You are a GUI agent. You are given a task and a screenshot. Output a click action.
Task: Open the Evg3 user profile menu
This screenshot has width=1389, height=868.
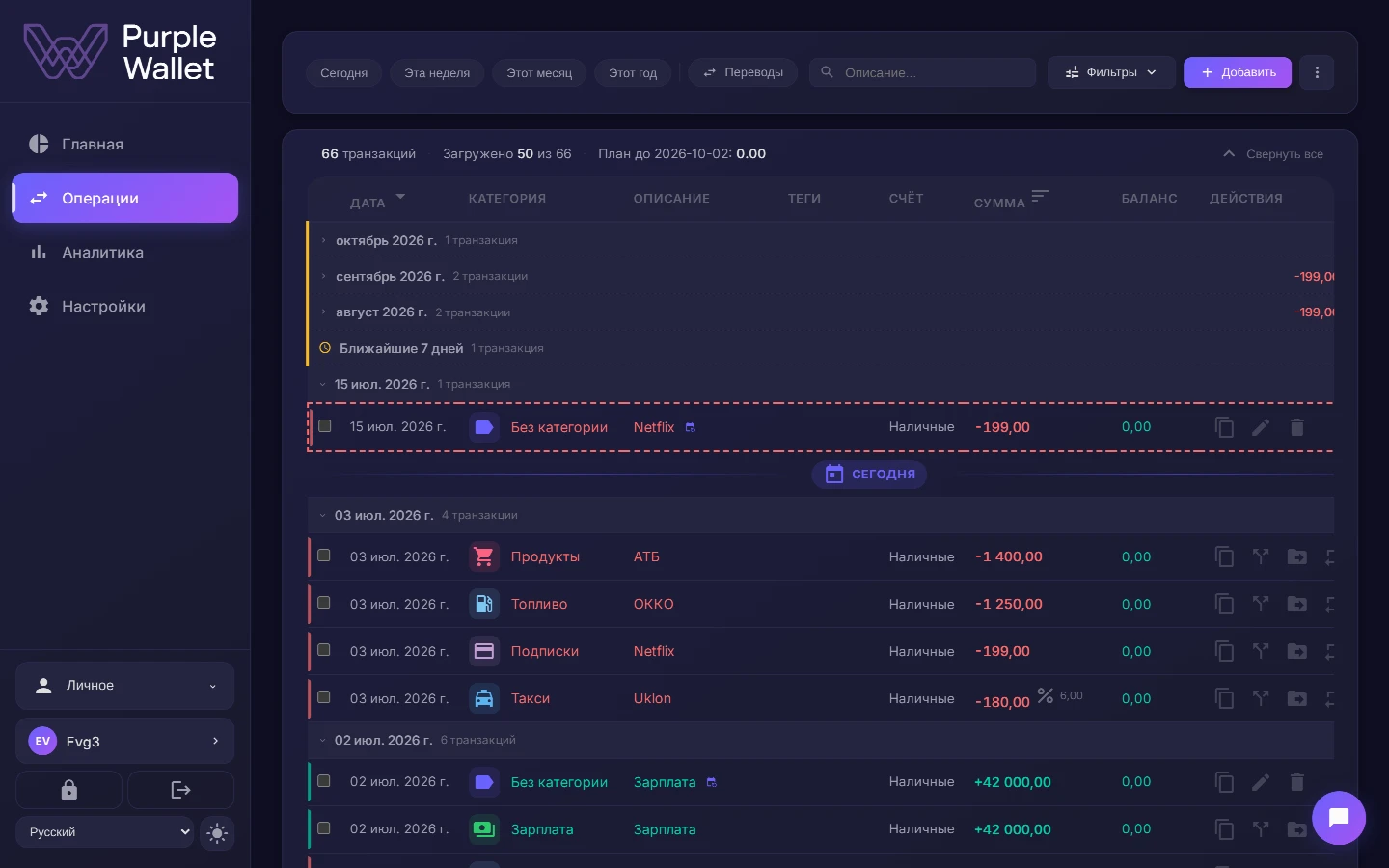(124, 741)
